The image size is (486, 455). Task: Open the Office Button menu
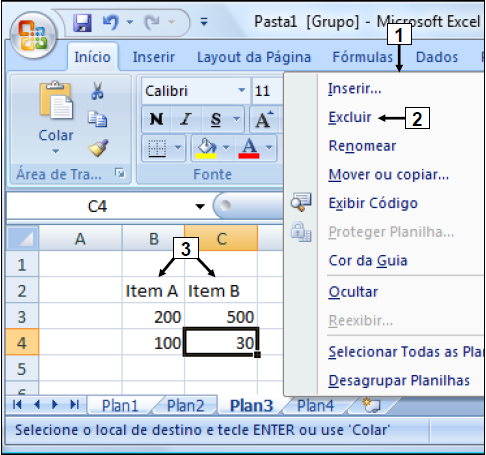point(33,35)
